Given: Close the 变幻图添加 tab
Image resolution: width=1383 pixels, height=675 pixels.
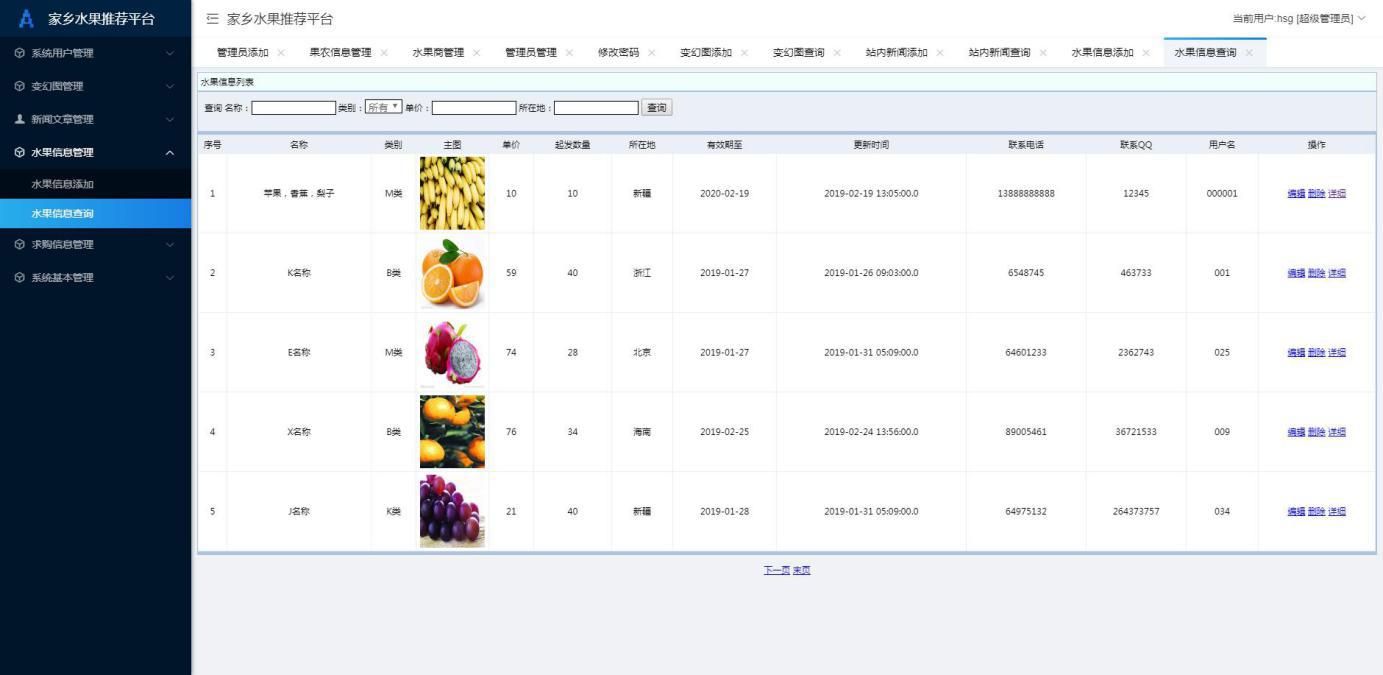Looking at the screenshot, I should tap(744, 53).
